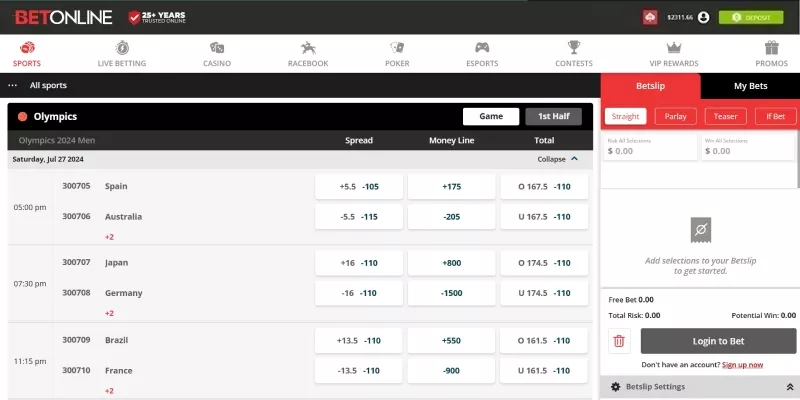
Task: Select over O 174.5 -110 total
Action: (544, 263)
